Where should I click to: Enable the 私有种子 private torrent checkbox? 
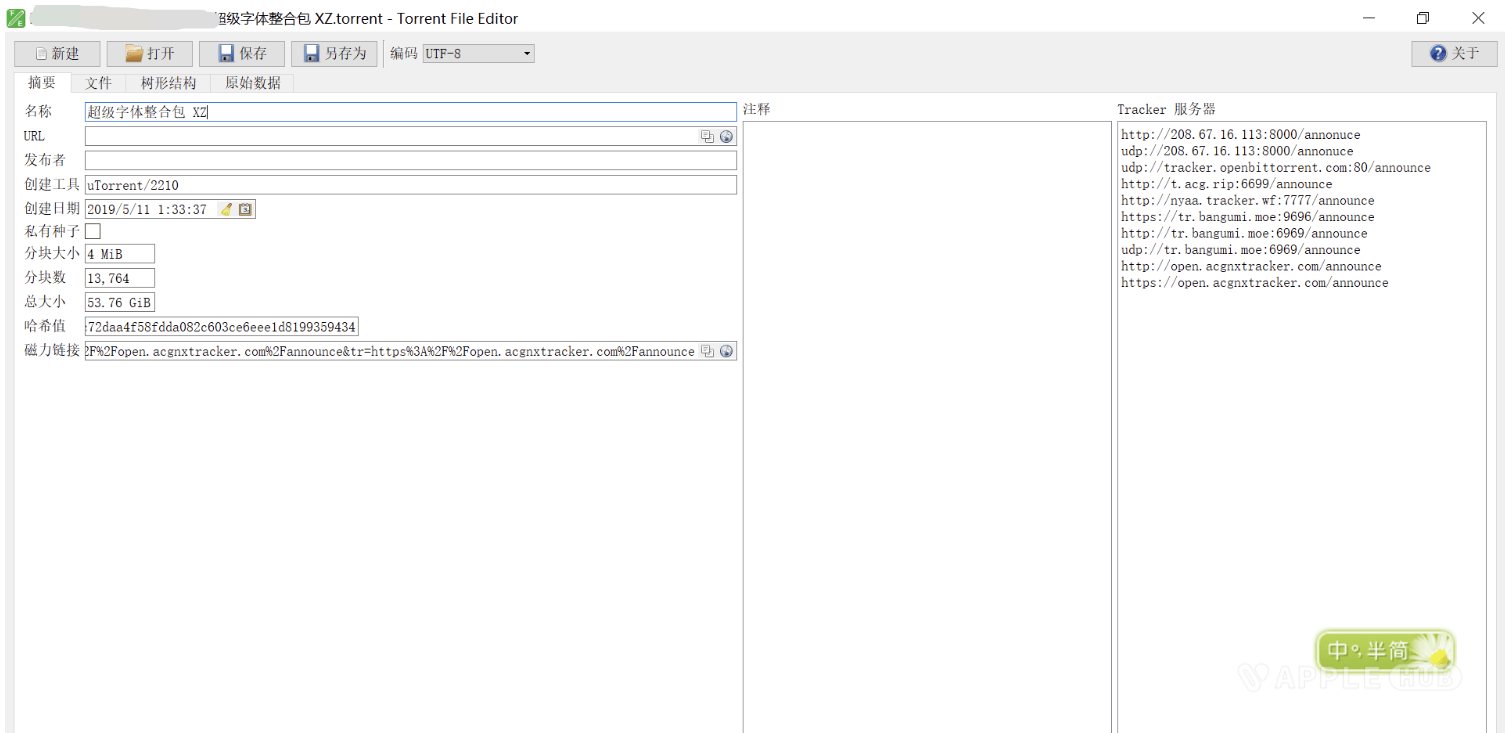pos(93,231)
